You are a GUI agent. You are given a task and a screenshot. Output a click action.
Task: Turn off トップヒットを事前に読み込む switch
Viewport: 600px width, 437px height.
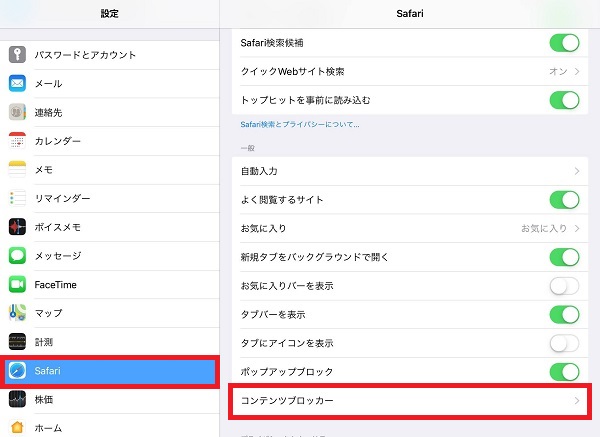tap(564, 100)
